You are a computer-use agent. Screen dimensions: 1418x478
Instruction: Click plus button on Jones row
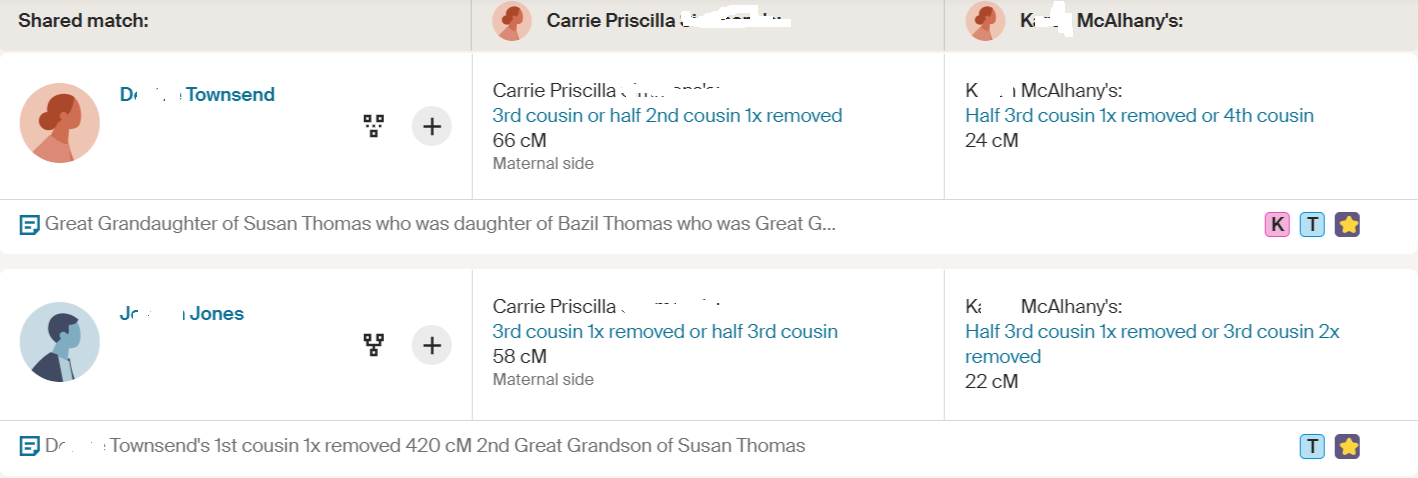coord(432,345)
